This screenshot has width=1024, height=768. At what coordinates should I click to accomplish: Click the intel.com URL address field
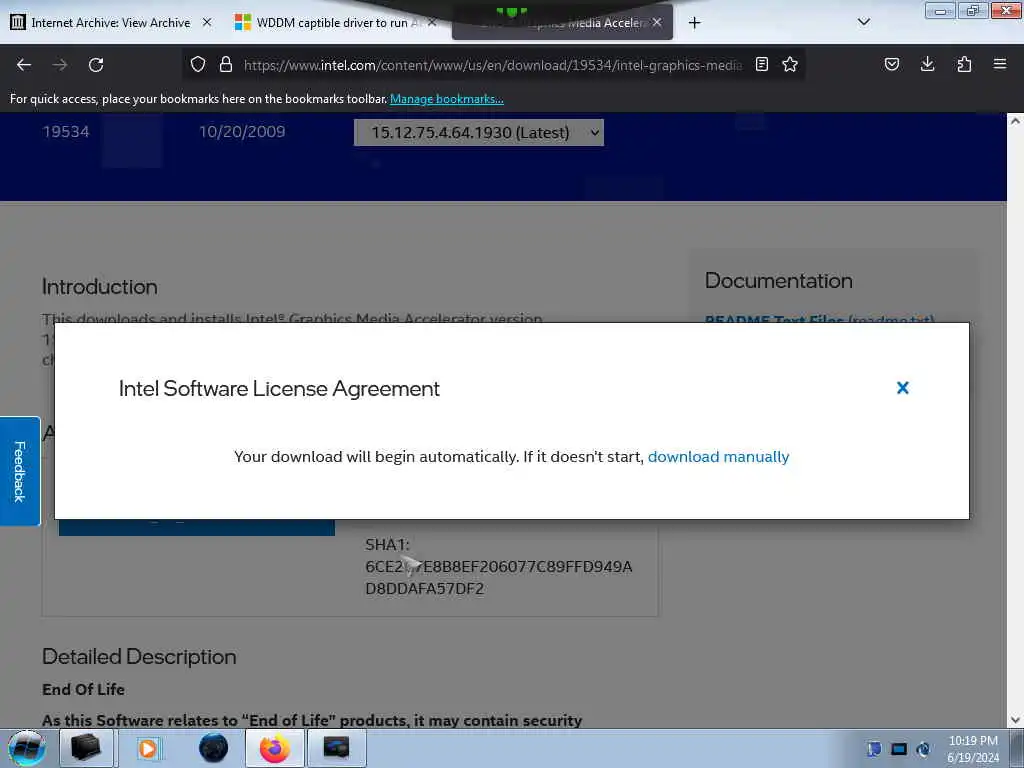tap(493, 65)
